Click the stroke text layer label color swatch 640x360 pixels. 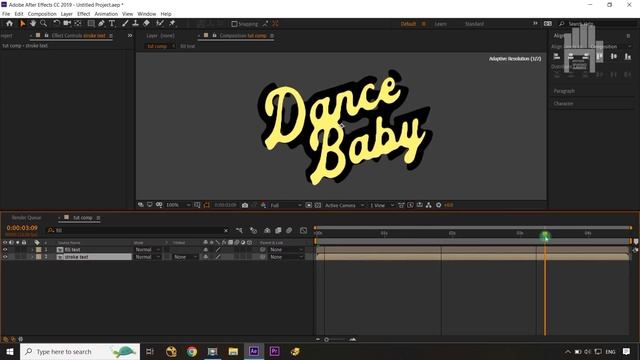point(39,257)
